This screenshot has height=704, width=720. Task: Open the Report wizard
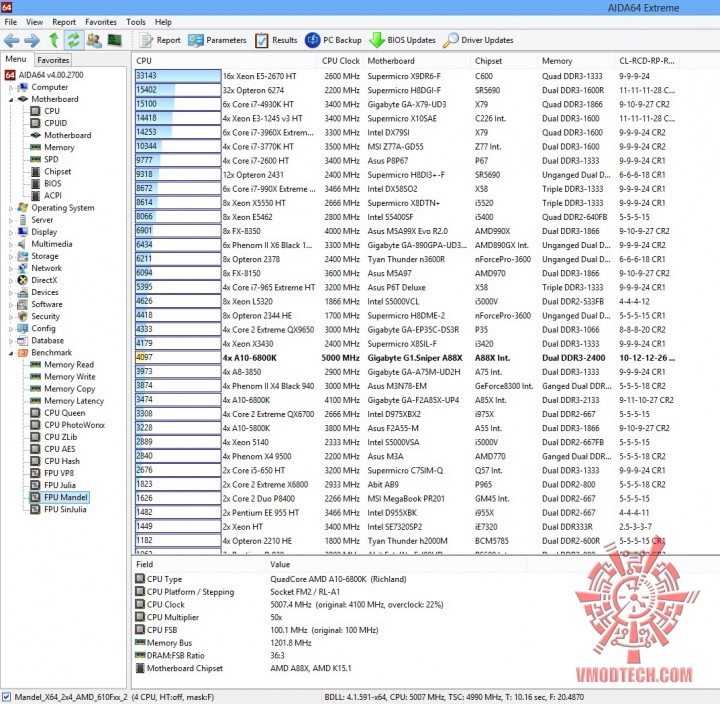(x=160, y=40)
